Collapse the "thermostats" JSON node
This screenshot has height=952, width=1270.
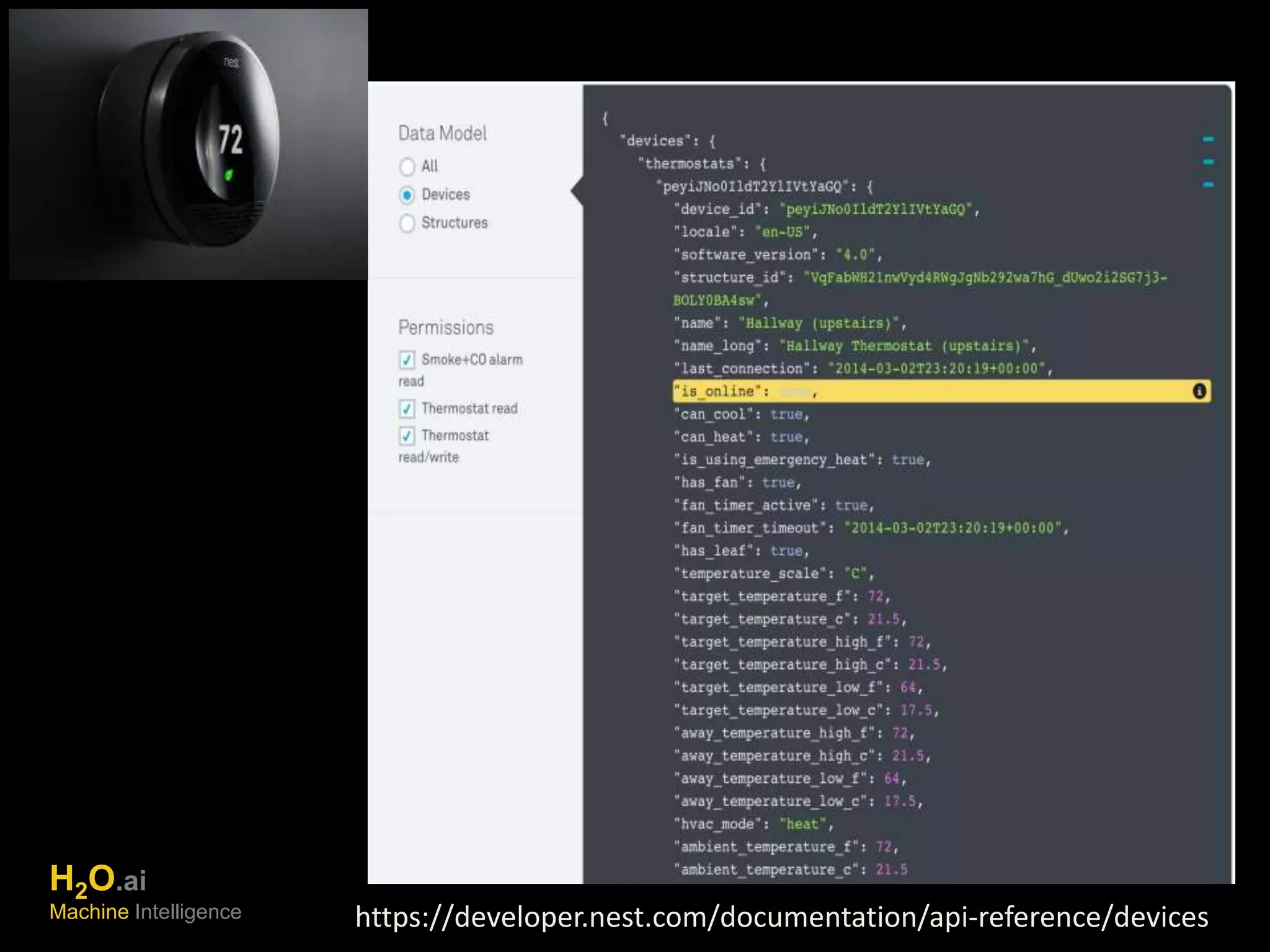(x=1208, y=162)
